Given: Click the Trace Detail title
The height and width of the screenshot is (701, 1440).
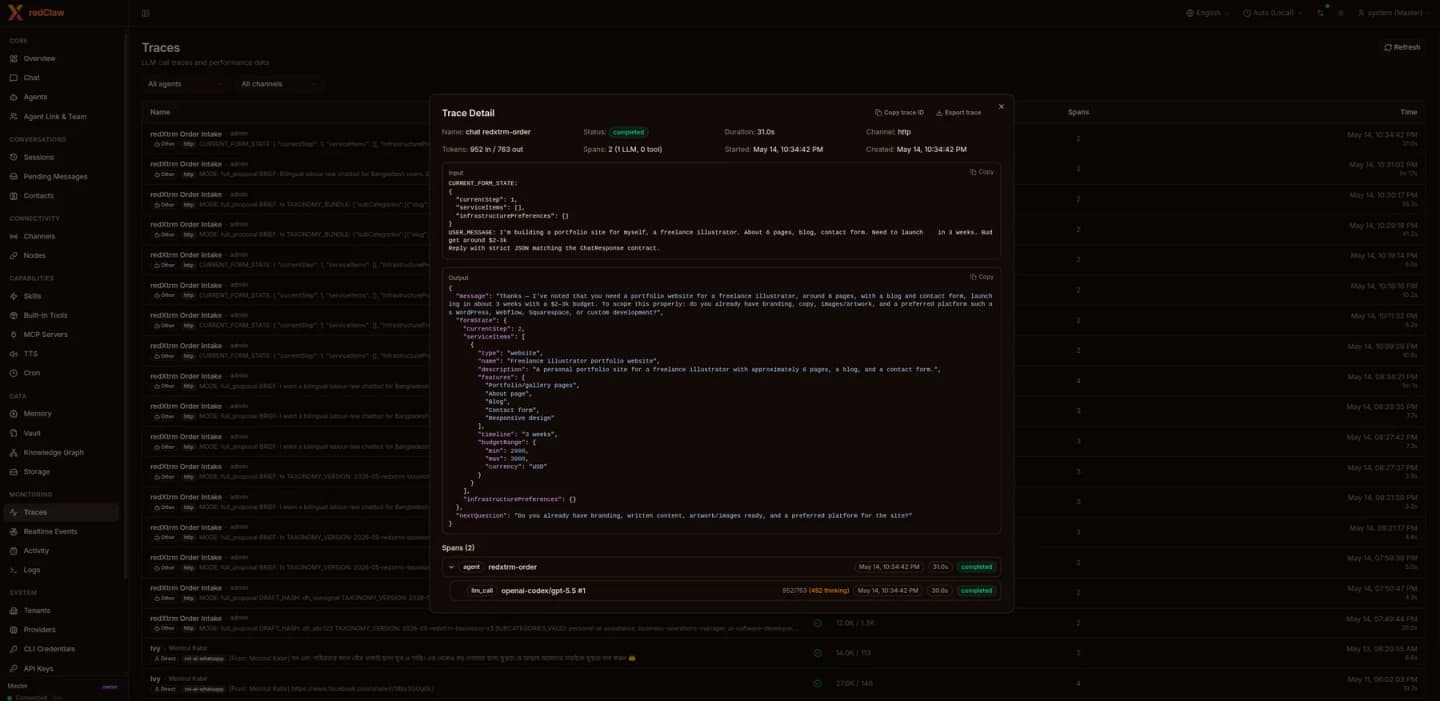Looking at the screenshot, I should pyautogui.click(x=468, y=113).
